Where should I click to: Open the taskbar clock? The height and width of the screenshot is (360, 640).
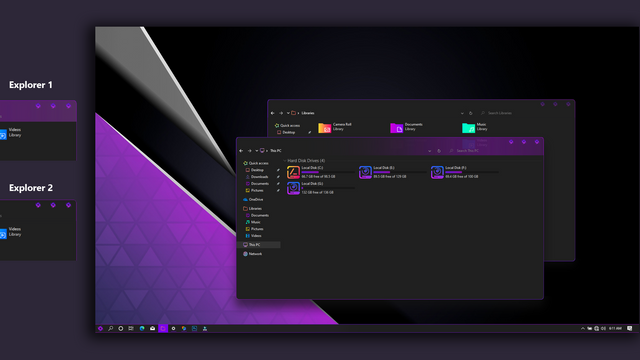[615, 329]
